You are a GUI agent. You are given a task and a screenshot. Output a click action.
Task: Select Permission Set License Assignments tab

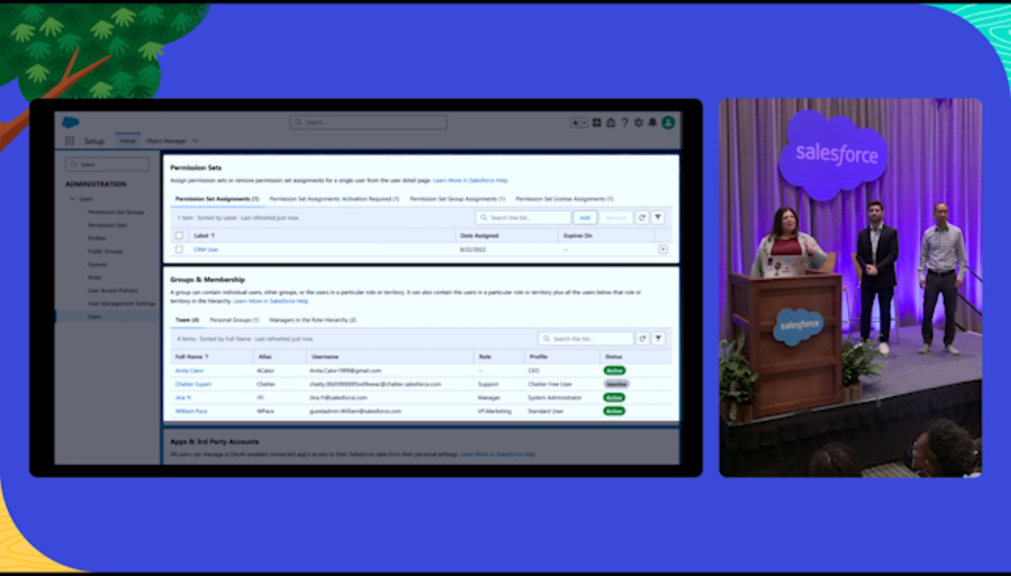click(564, 199)
